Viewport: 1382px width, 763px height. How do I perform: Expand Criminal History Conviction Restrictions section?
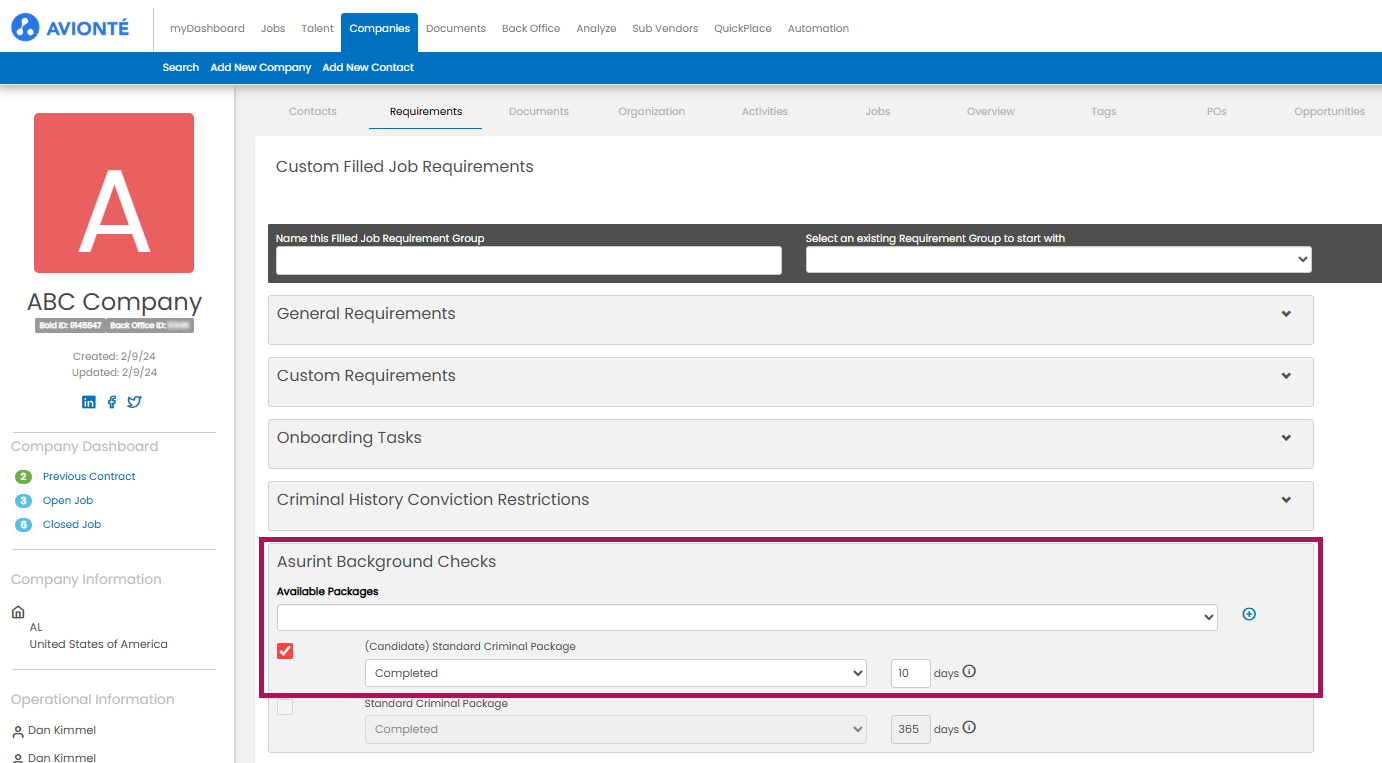click(1286, 500)
